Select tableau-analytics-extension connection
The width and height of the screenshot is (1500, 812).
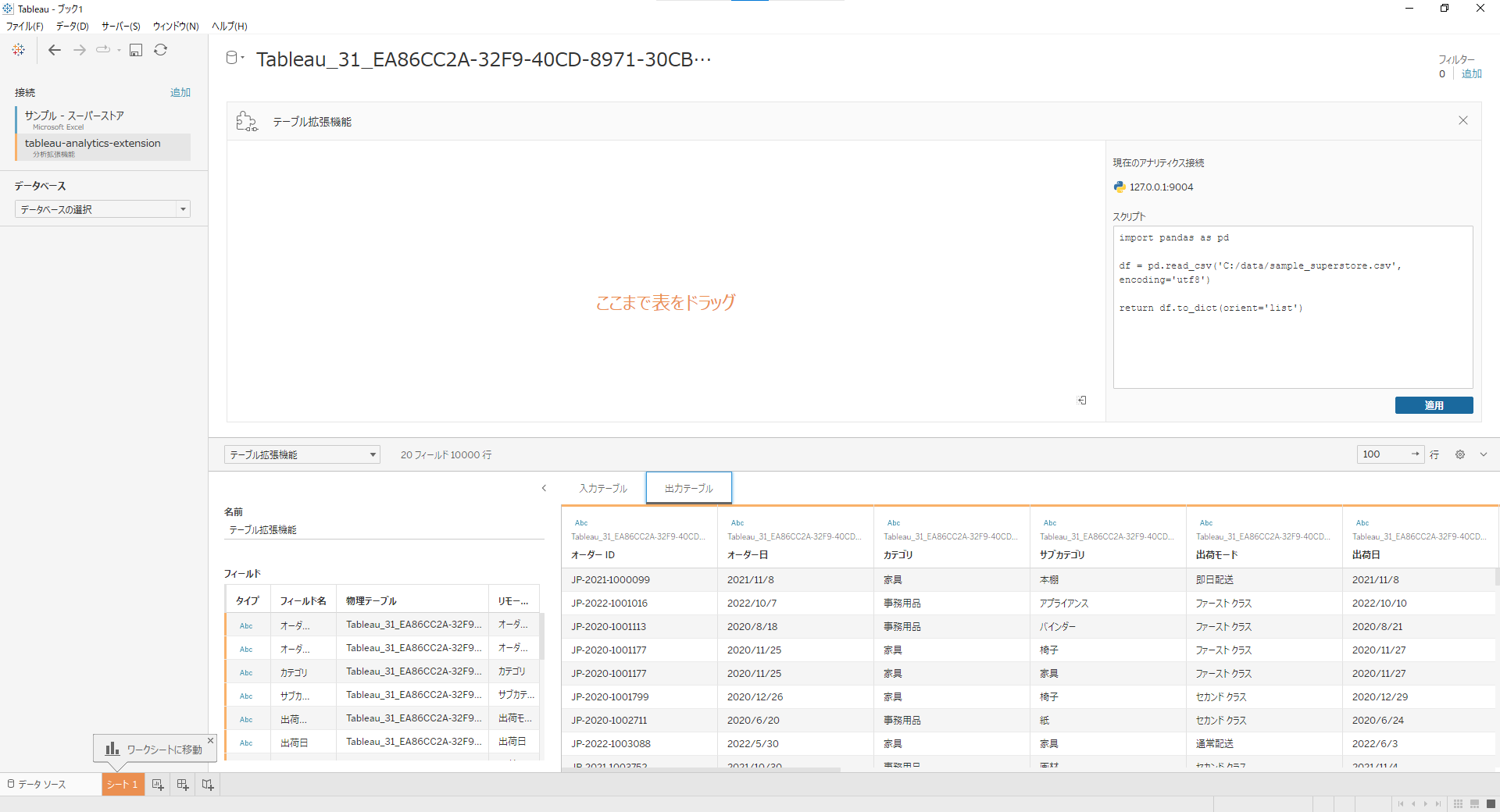(x=93, y=144)
